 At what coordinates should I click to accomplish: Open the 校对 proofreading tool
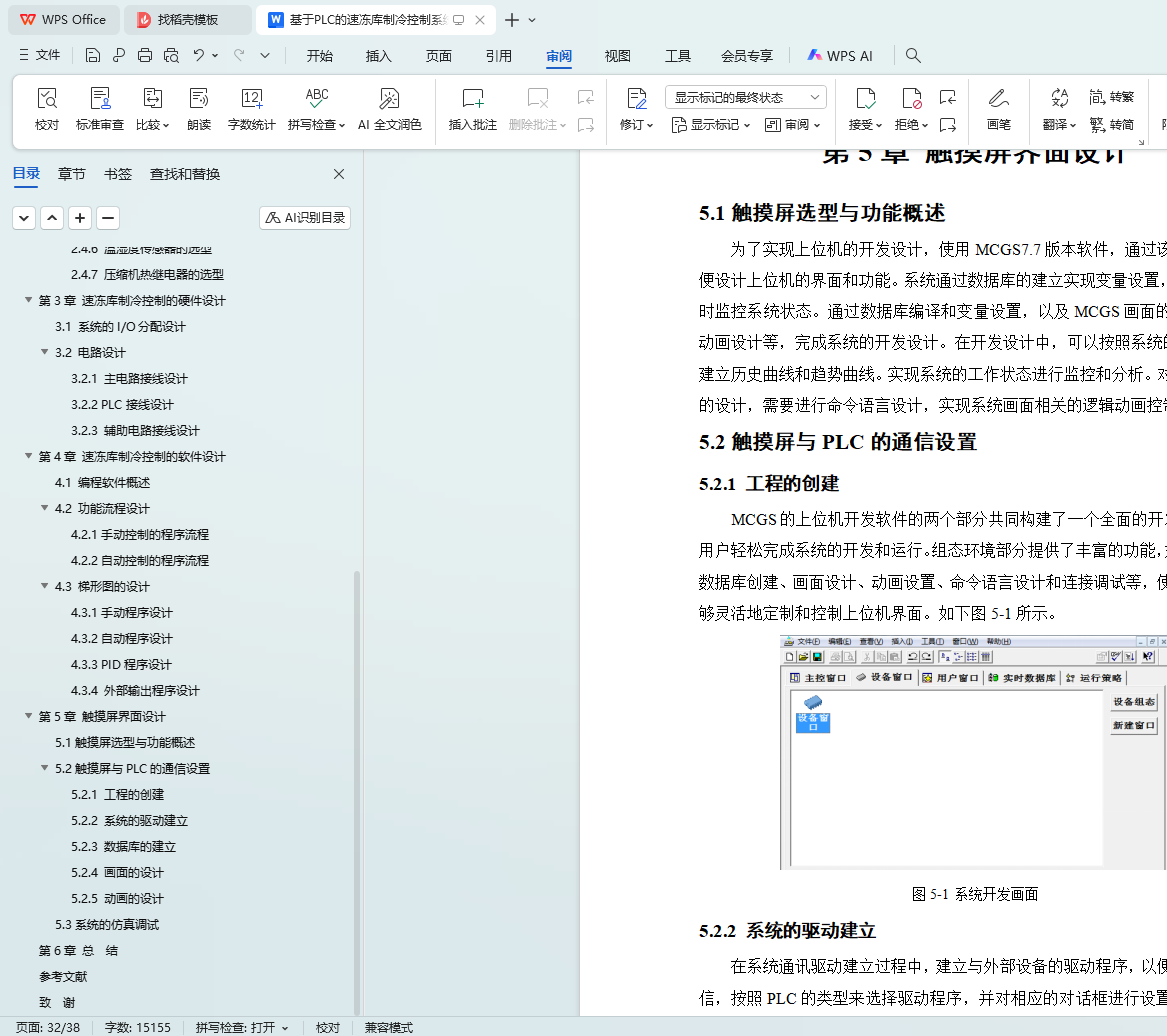pyautogui.click(x=47, y=109)
